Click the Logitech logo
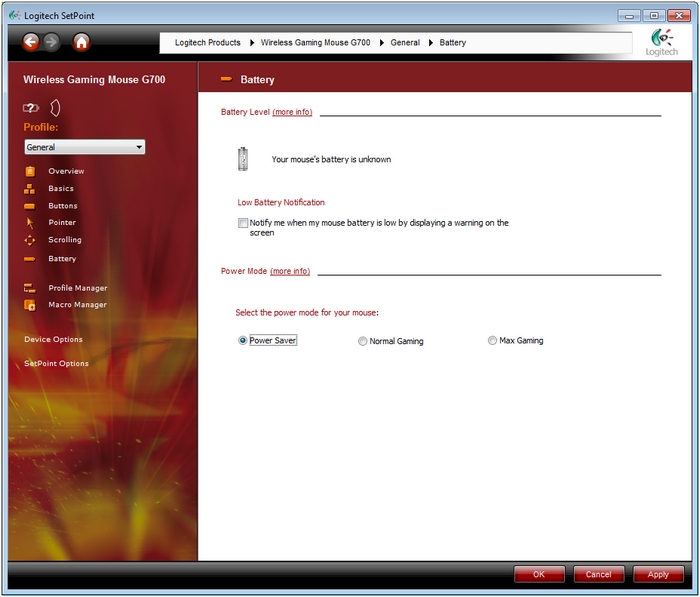 pos(662,42)
